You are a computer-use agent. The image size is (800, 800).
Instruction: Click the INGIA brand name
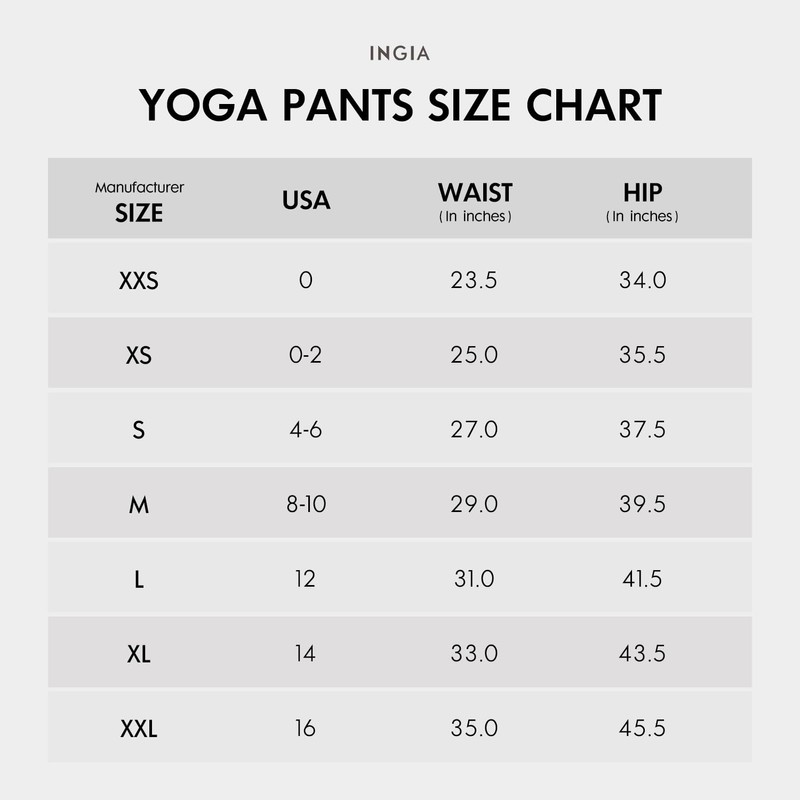pyautogui.click(x=400, y=53)
